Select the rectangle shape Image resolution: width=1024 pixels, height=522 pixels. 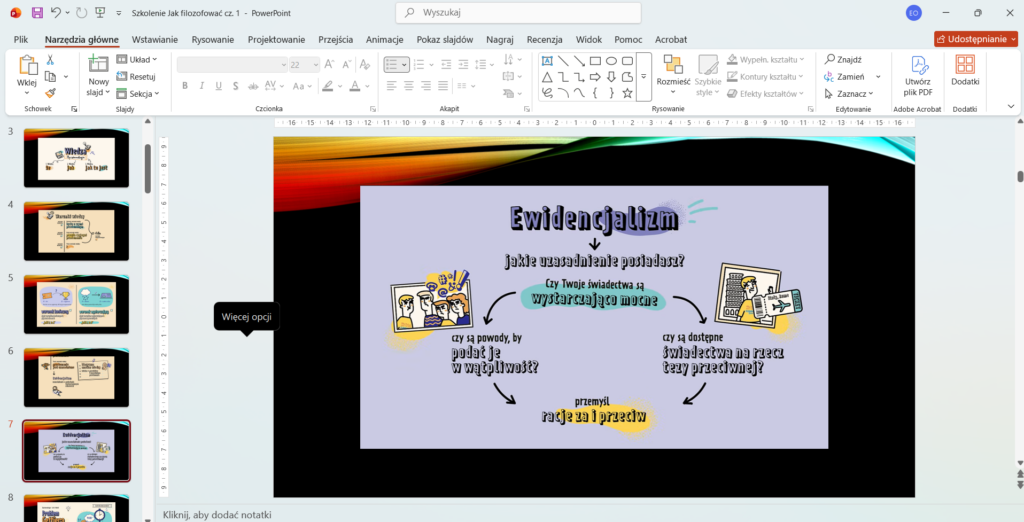tap(595, 61)
